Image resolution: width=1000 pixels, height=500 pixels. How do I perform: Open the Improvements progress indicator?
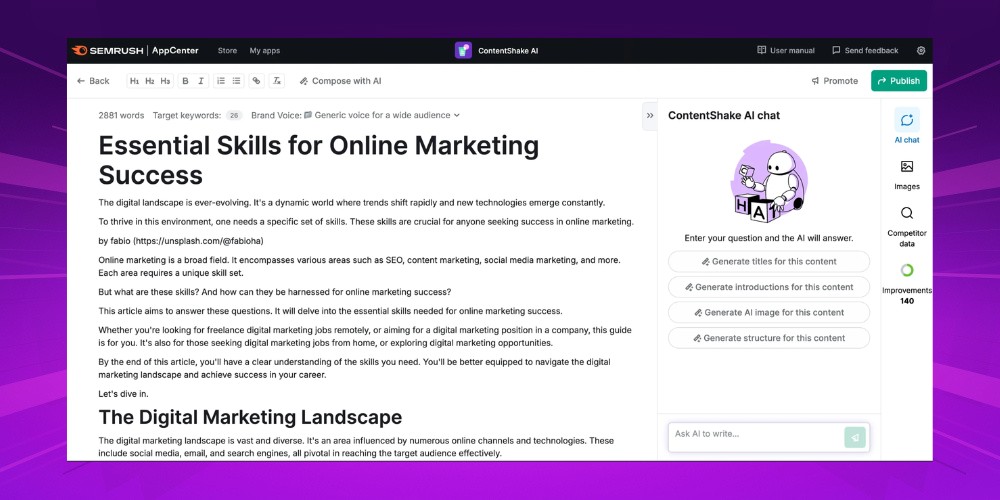click(907, 283)
